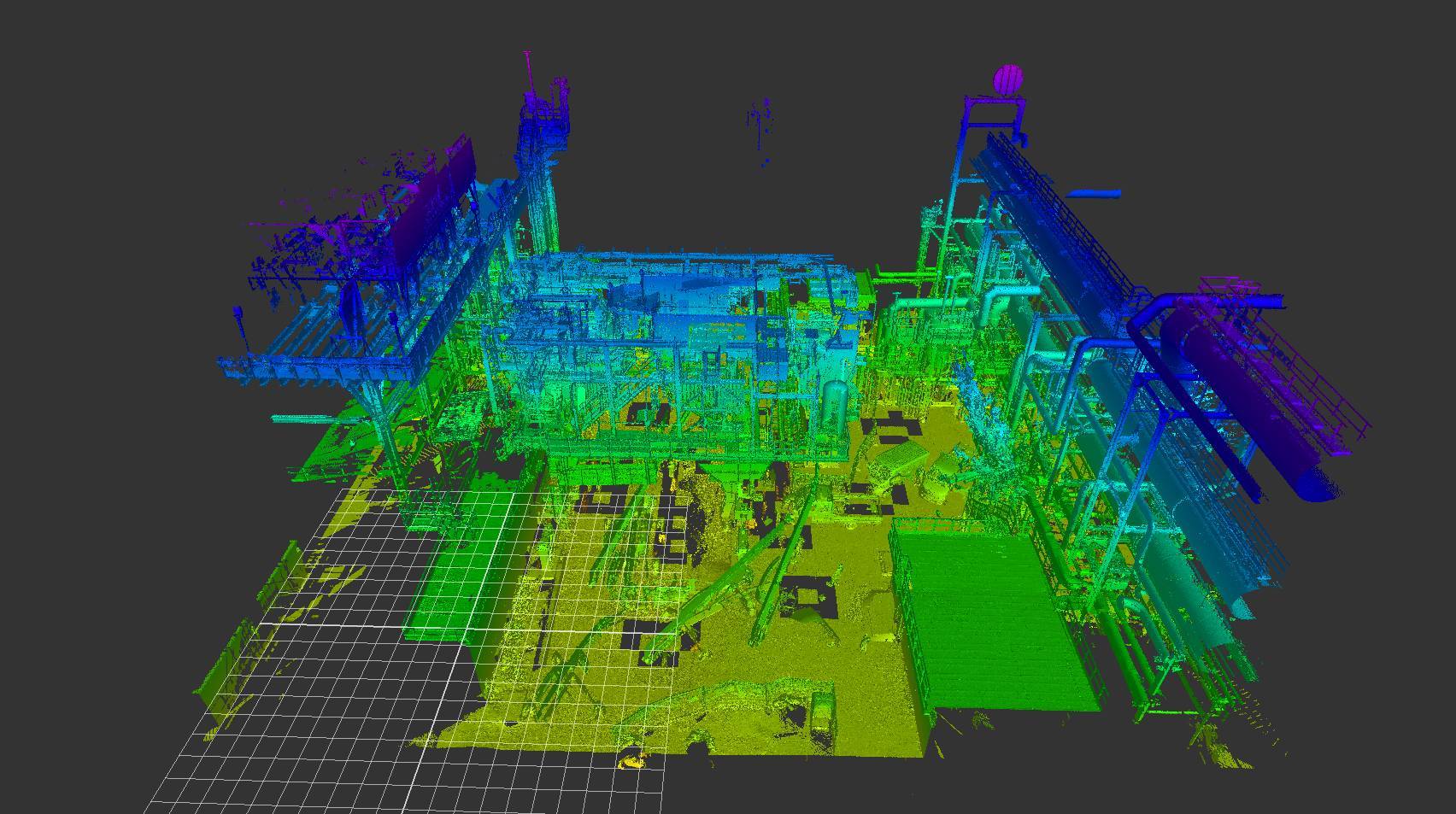The width and height of the screenshot is (1456, 814).
Task: Select the large dark-green rectangular platform
Action: click(991, 619)
